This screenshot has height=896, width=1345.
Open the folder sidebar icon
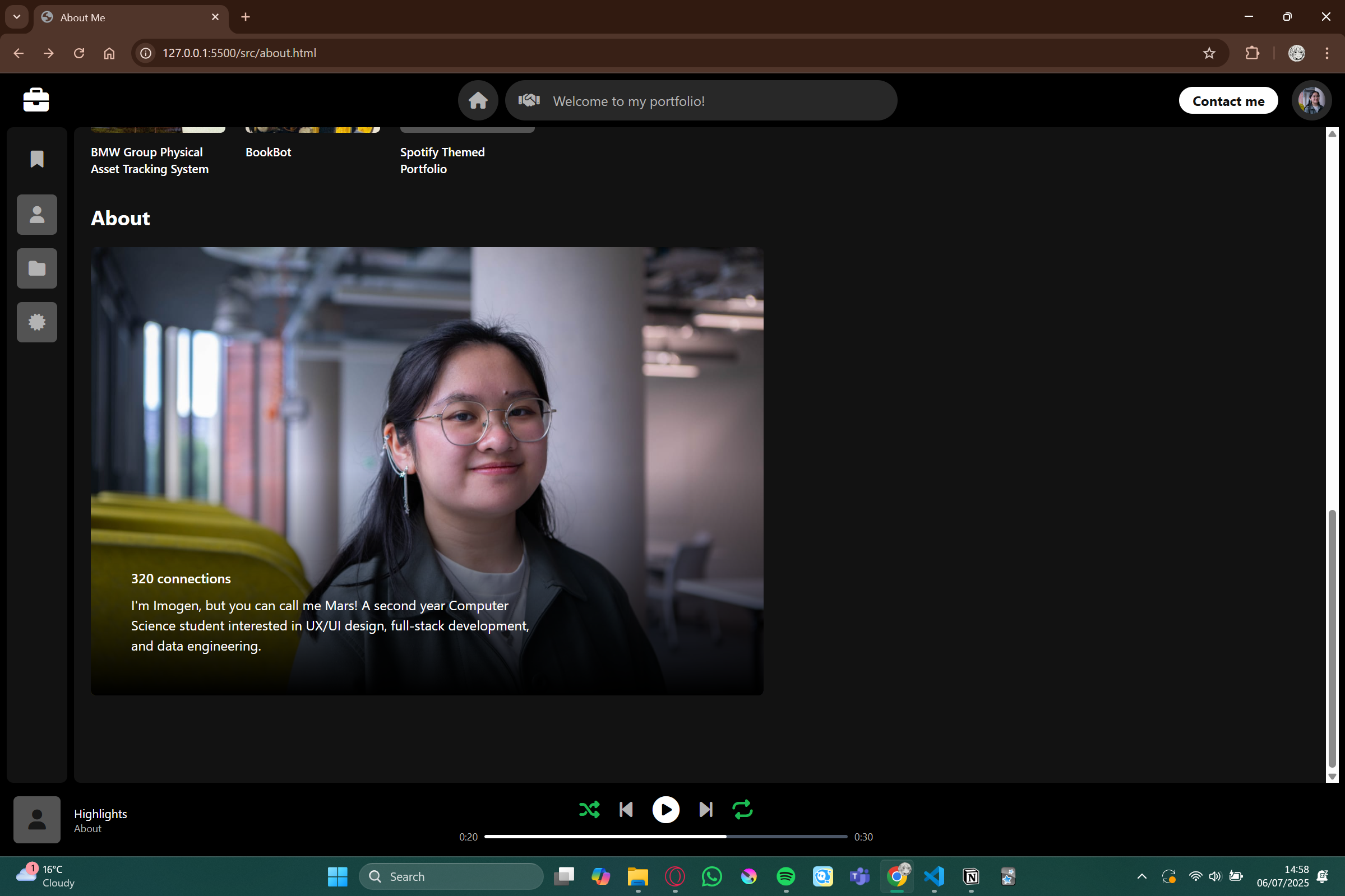(x=37, y=268)
